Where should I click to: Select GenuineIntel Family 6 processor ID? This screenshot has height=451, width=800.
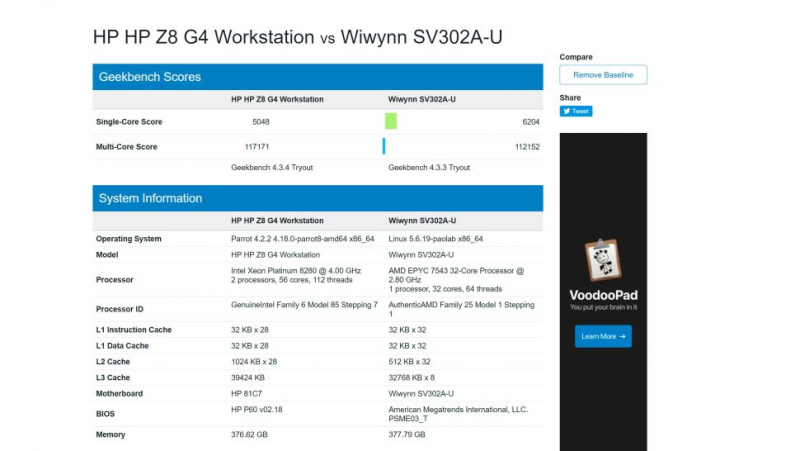pos(304,305)
